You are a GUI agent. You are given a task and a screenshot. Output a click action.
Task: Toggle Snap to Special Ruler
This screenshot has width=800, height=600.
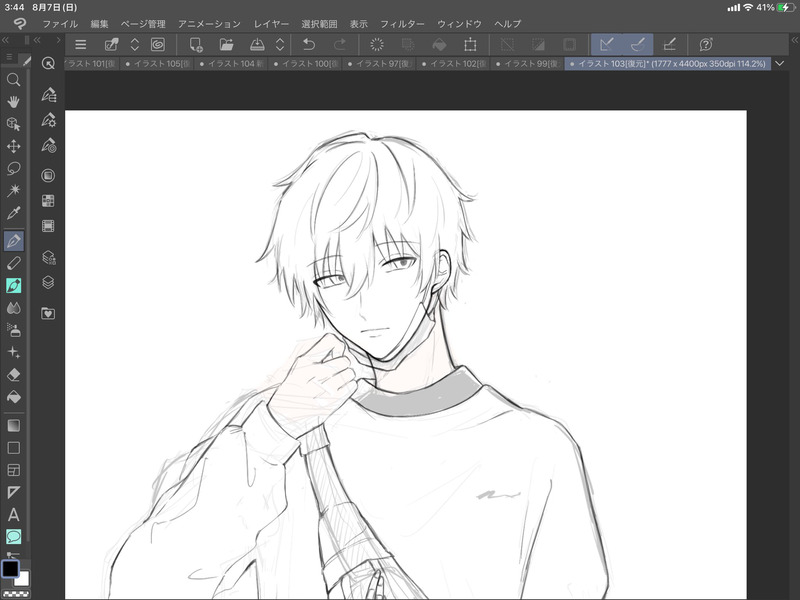(638, 45)
